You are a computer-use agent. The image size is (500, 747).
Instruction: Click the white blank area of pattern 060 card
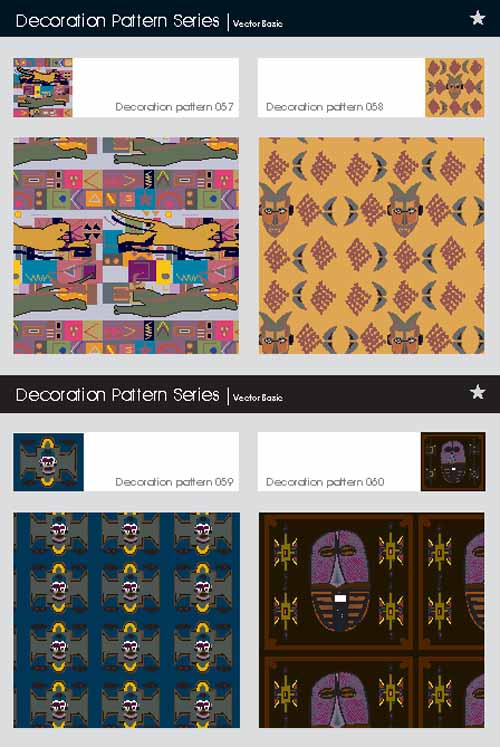point(339,453)
